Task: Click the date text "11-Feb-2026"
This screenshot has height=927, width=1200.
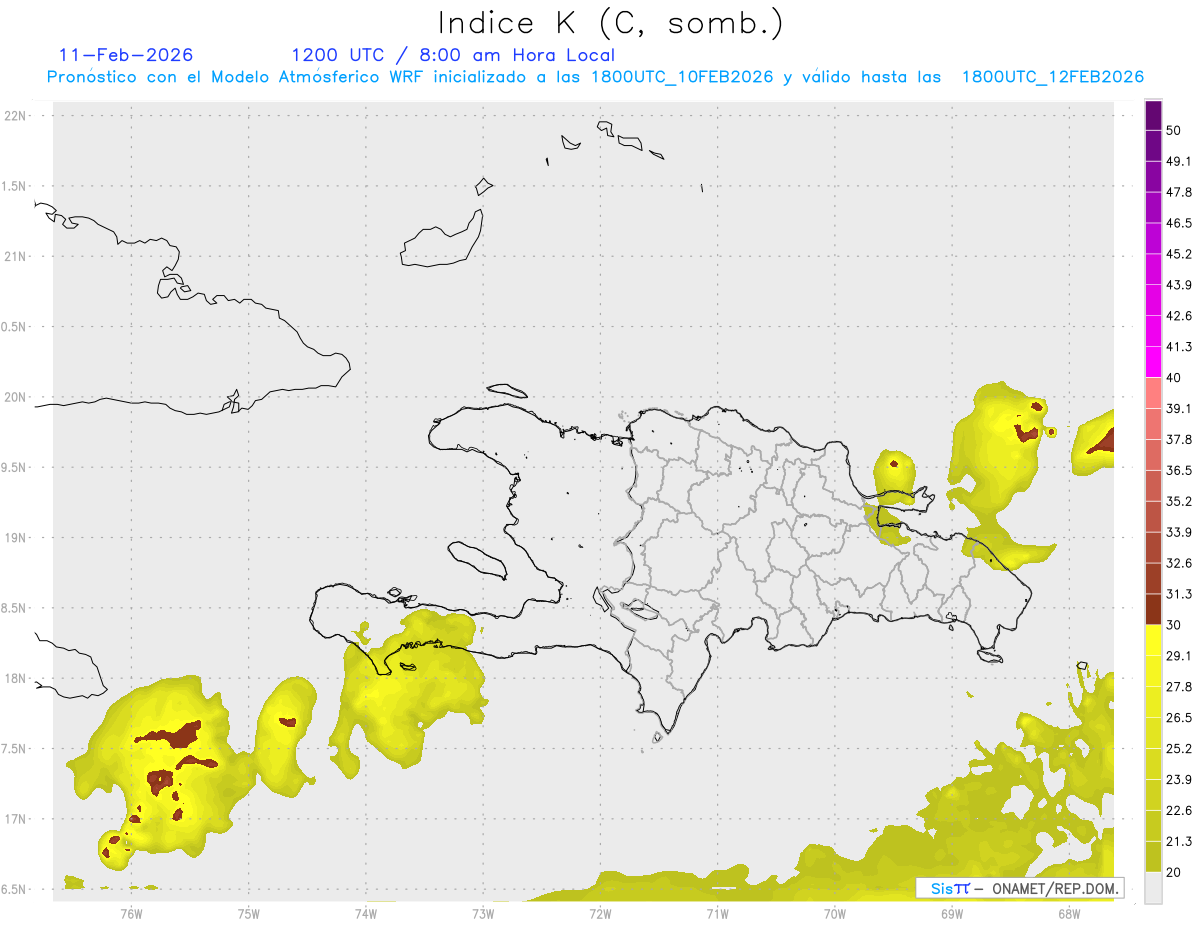Action: 126,55
